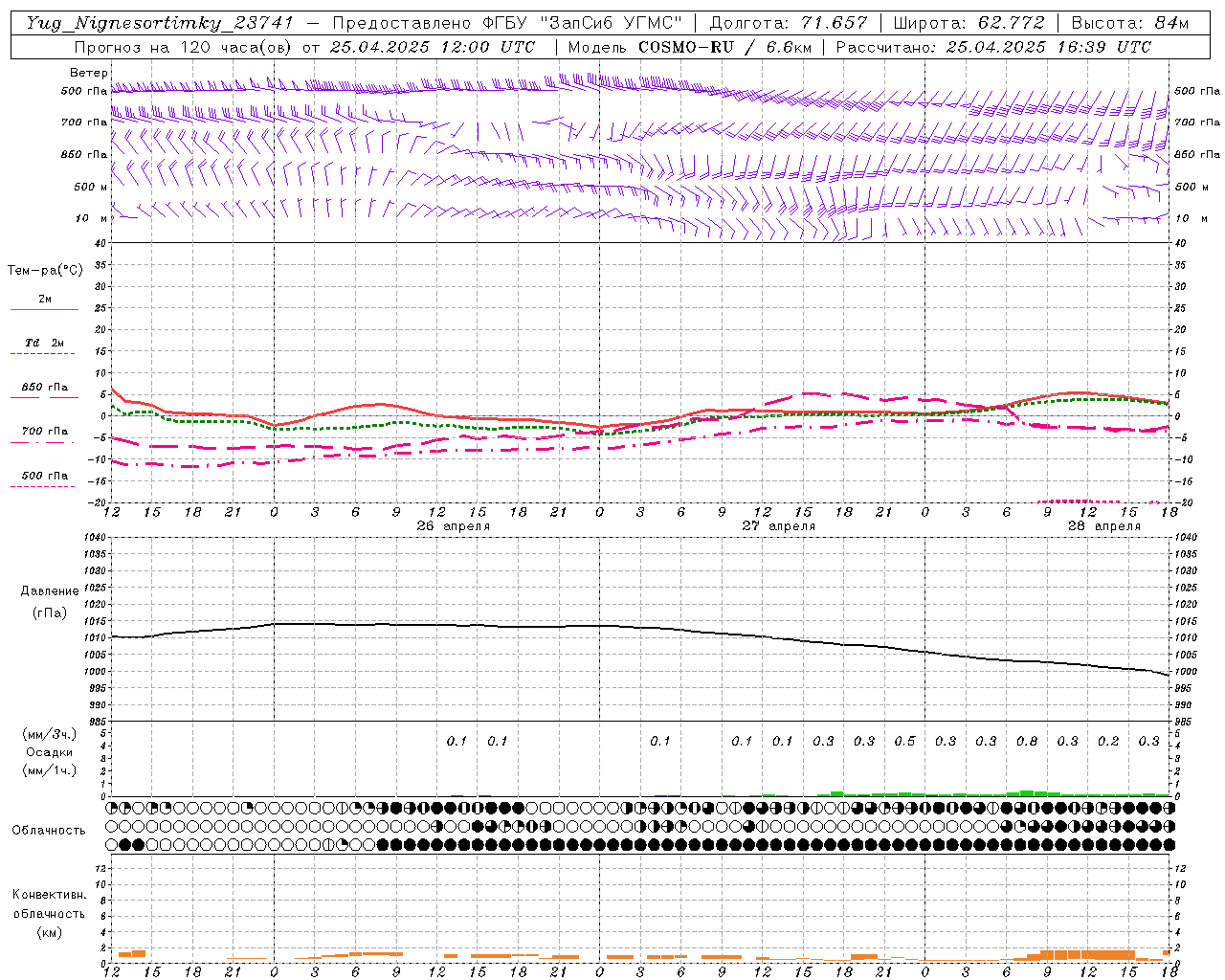Click the 'Осадки' precipitation label
Image resolution: width=1225 pixels, height=980 pixels.
[50, 752]
